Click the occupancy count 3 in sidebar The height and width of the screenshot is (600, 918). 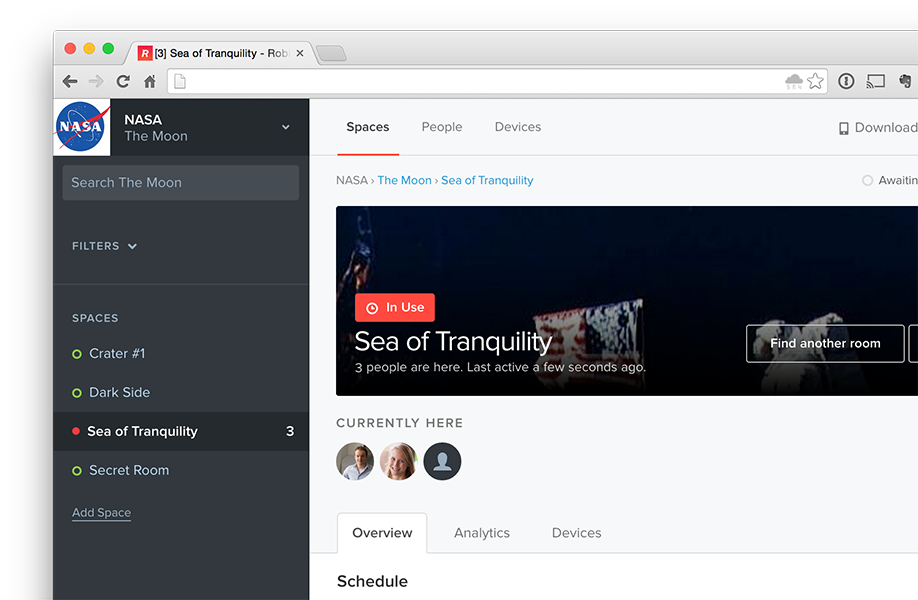point(290,431)
